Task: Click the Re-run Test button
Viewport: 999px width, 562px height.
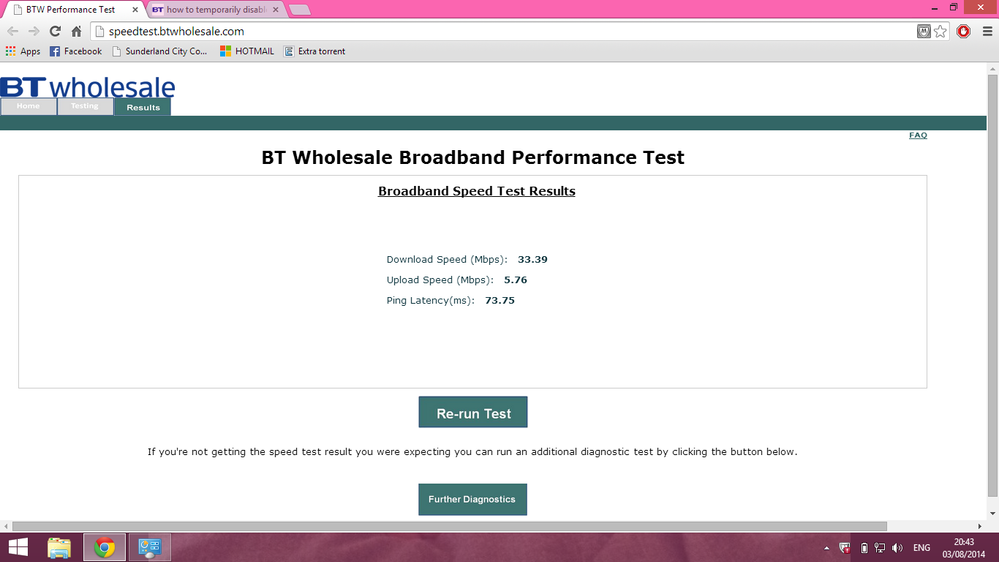Action: click(473, 412)
